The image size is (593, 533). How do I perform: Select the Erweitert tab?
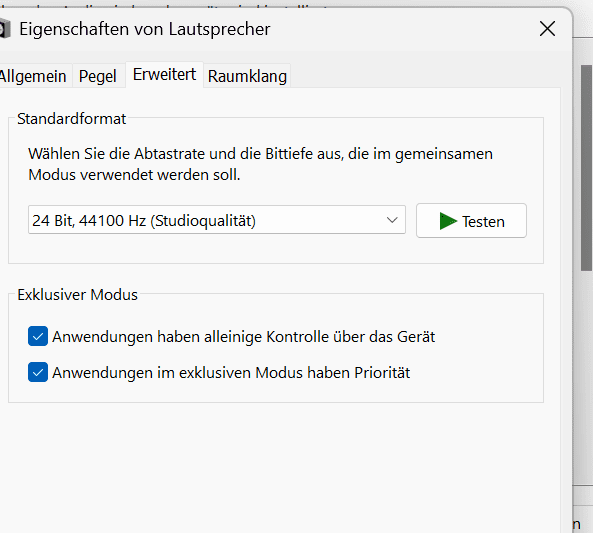pyautogui.click(x=165, y=75)
